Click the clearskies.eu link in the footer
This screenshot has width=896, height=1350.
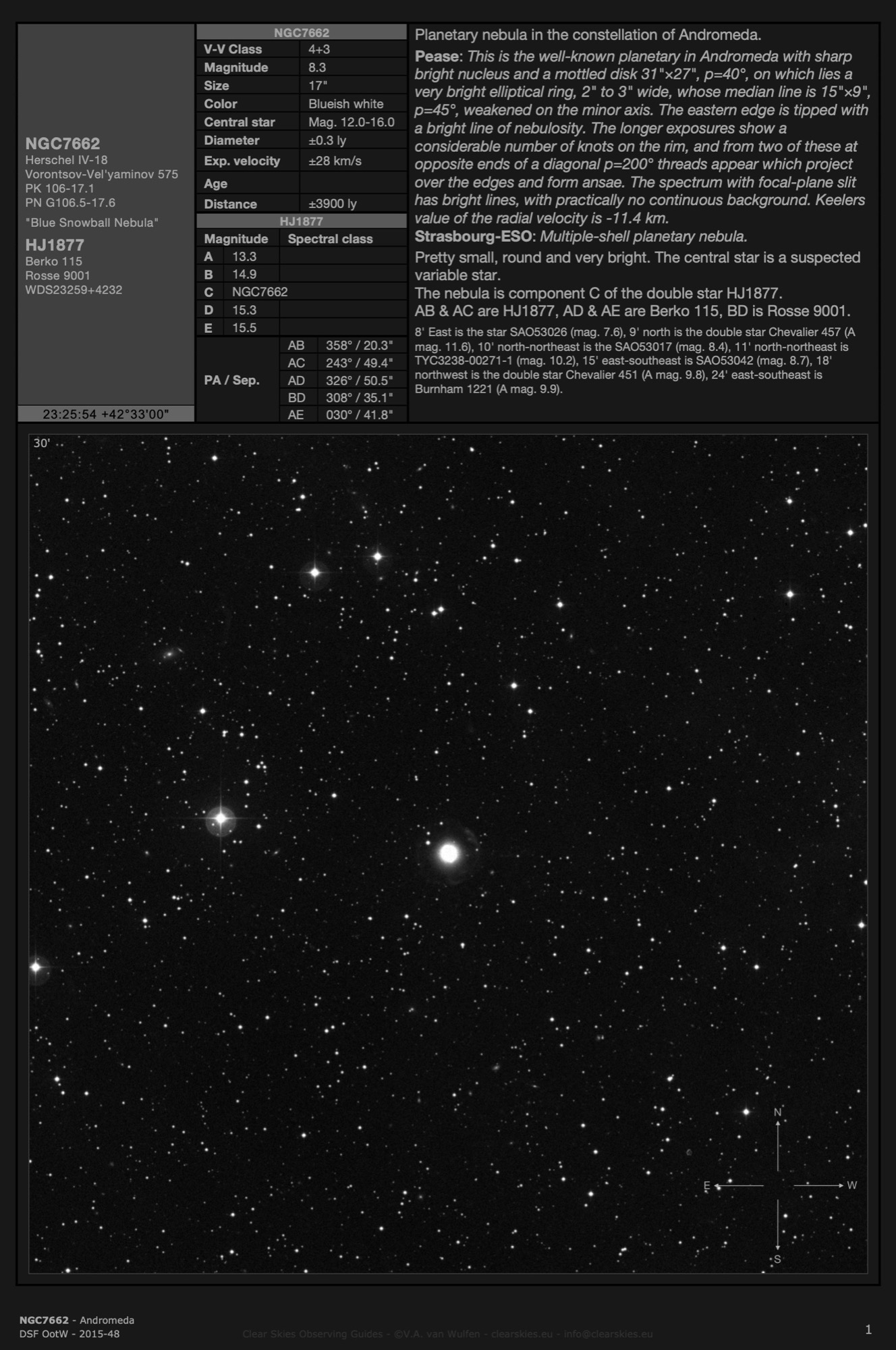pos(522,1334)
